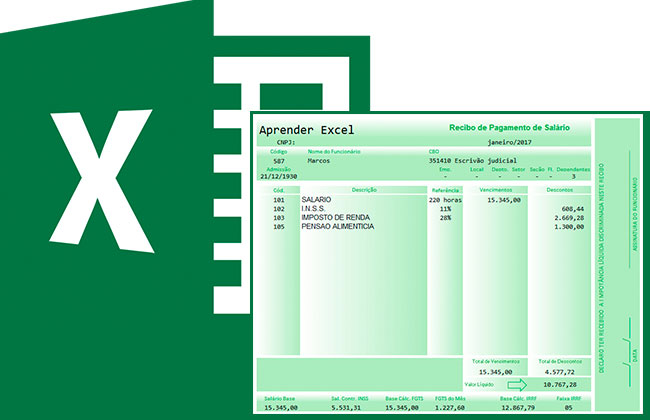Select code '101' in Cód. column
Image resolution: width=650 pixels, height=420 pixels.
coord(279,200)
